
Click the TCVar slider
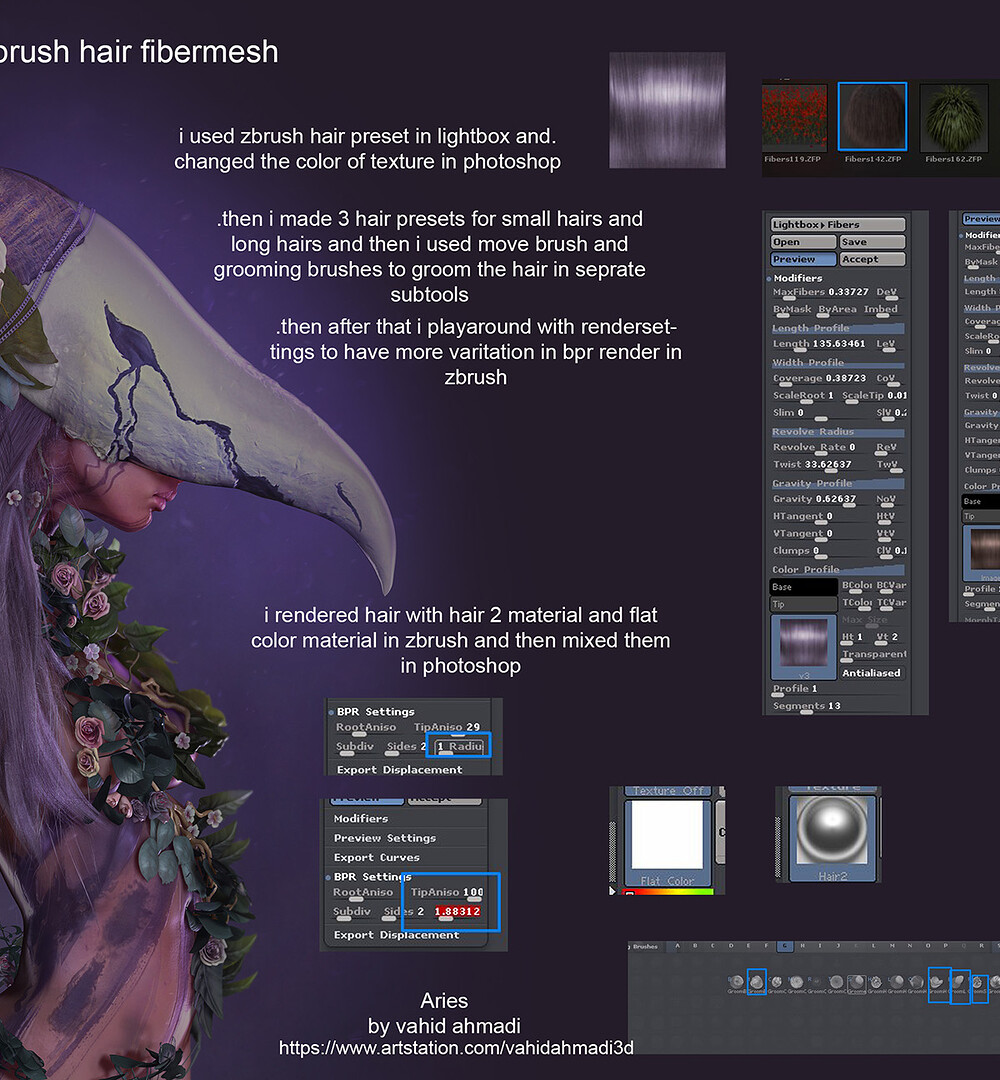(891, 603)
